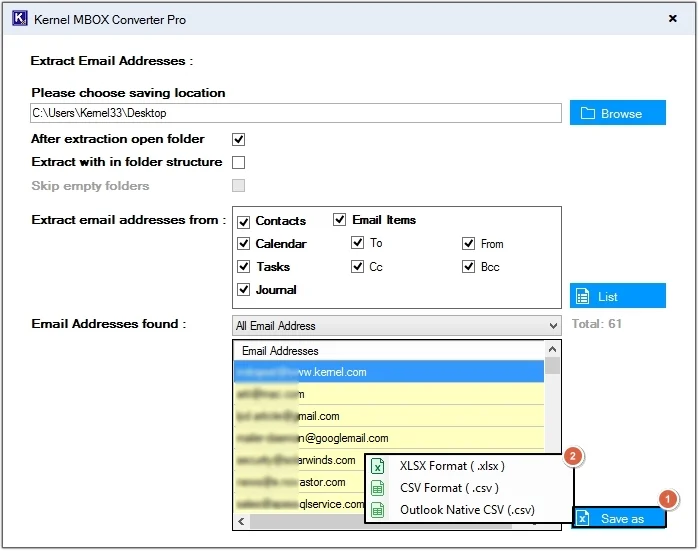Close the Kernel MBOX Converter Pro window
The width and height of the screenshot is (699, 551).
pos(673,18)
